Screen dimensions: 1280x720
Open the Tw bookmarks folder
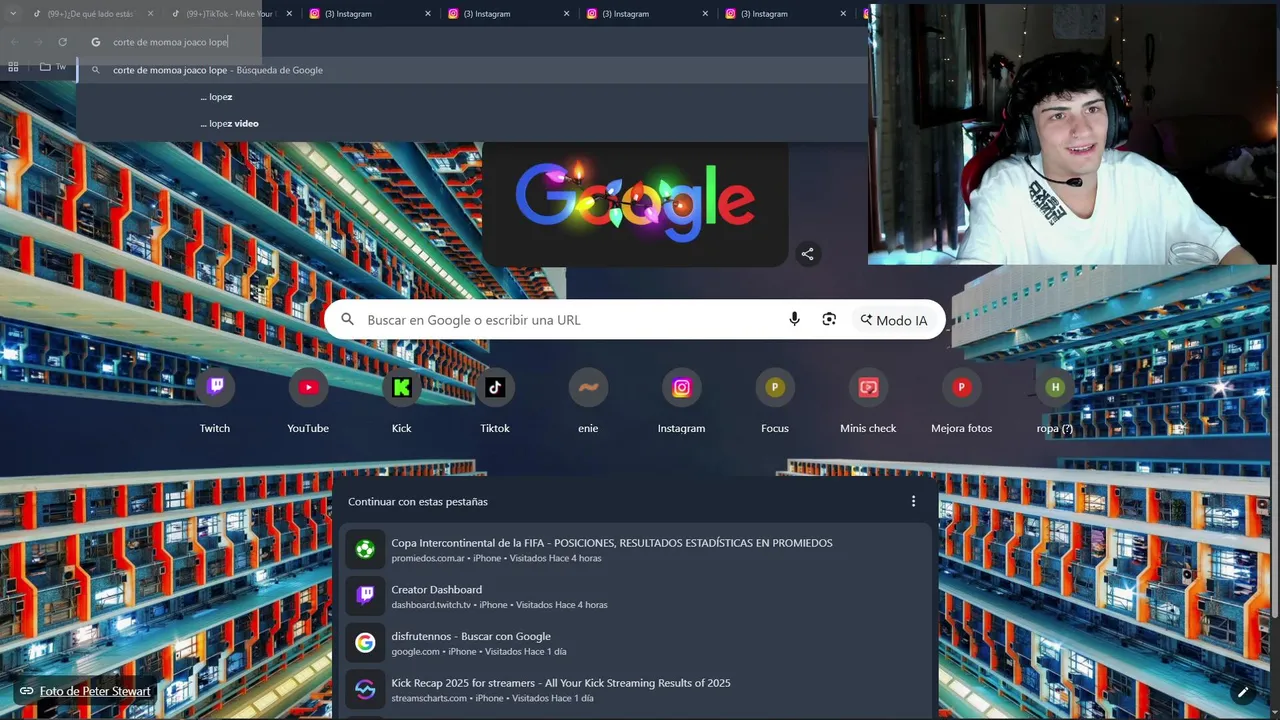click(x=53, y=67)
